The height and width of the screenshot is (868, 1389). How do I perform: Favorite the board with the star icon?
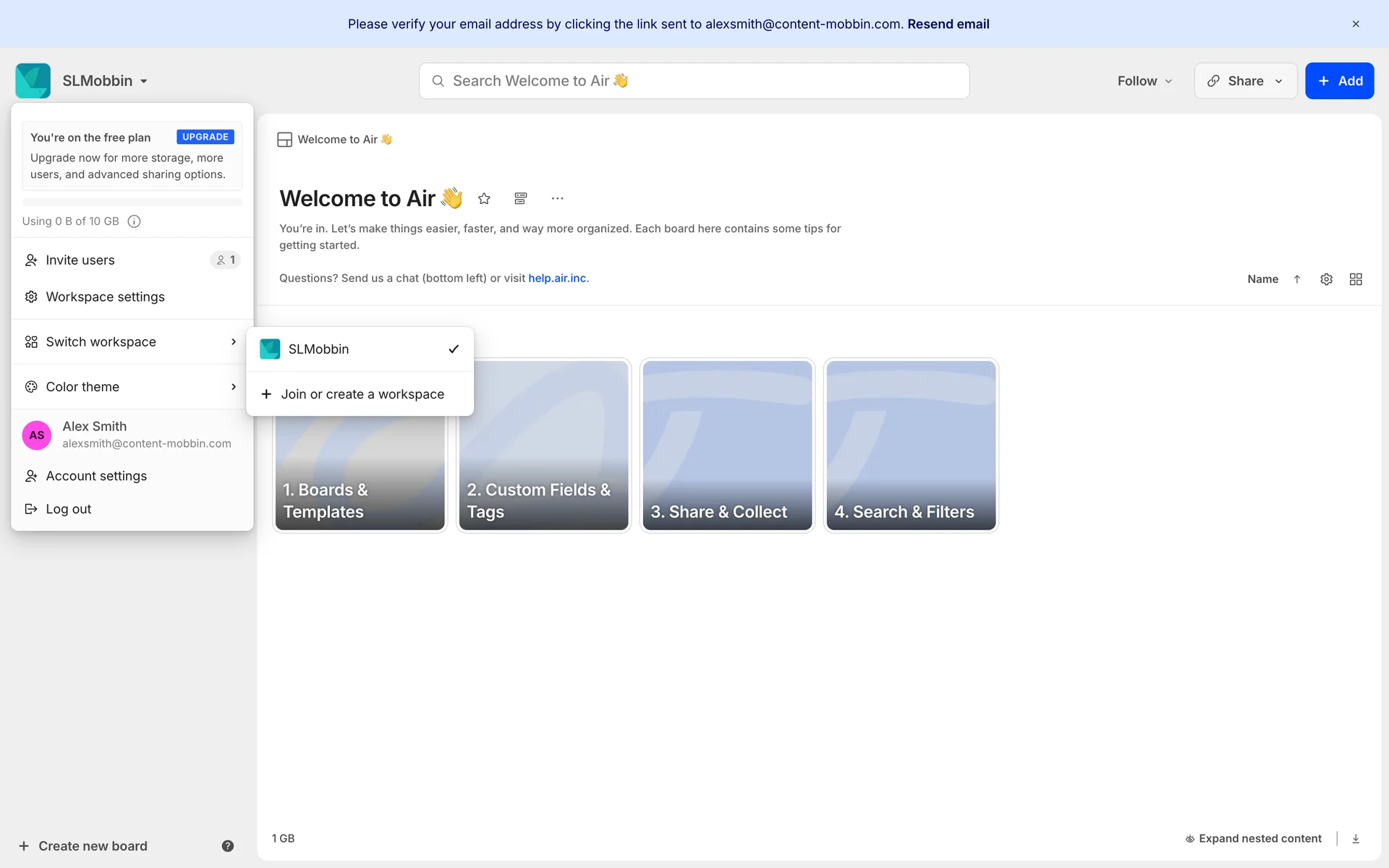click(484, 198)
